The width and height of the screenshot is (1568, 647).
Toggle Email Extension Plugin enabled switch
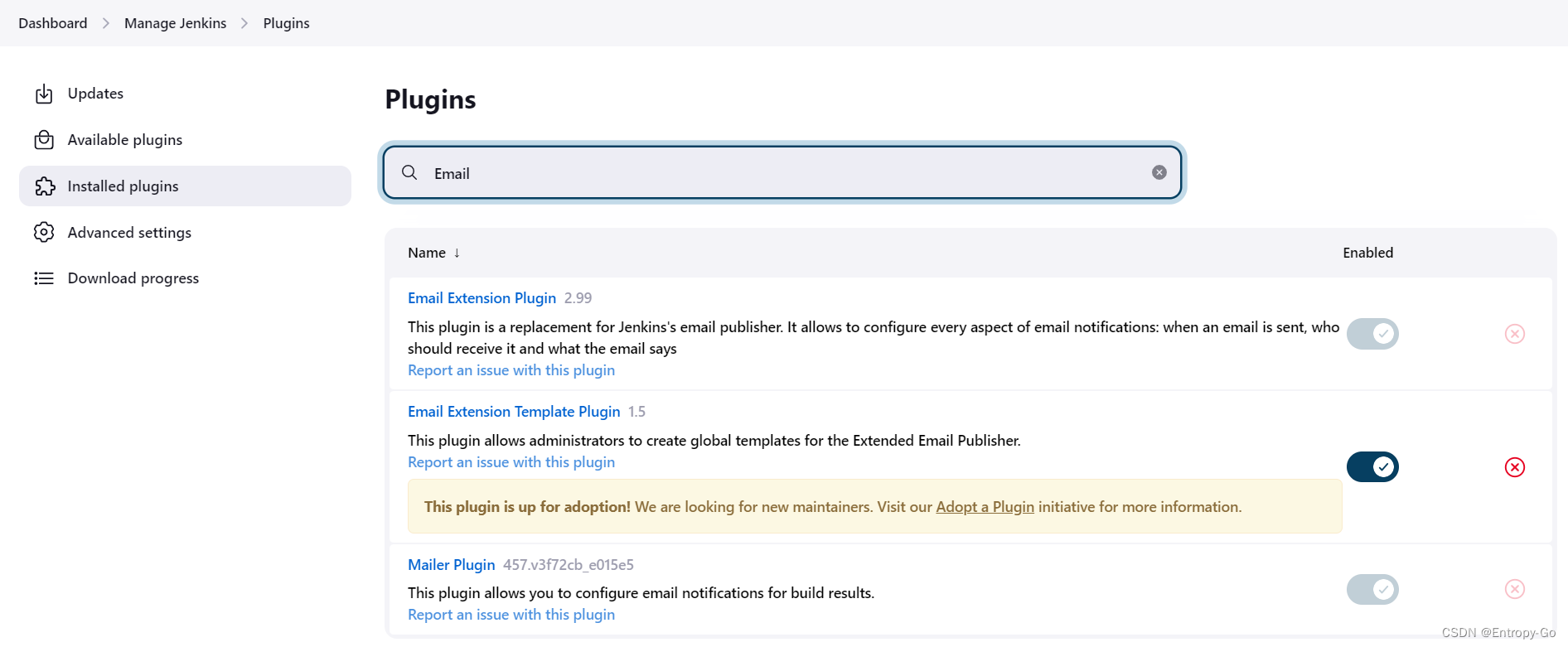click(x=1372, y=334)
